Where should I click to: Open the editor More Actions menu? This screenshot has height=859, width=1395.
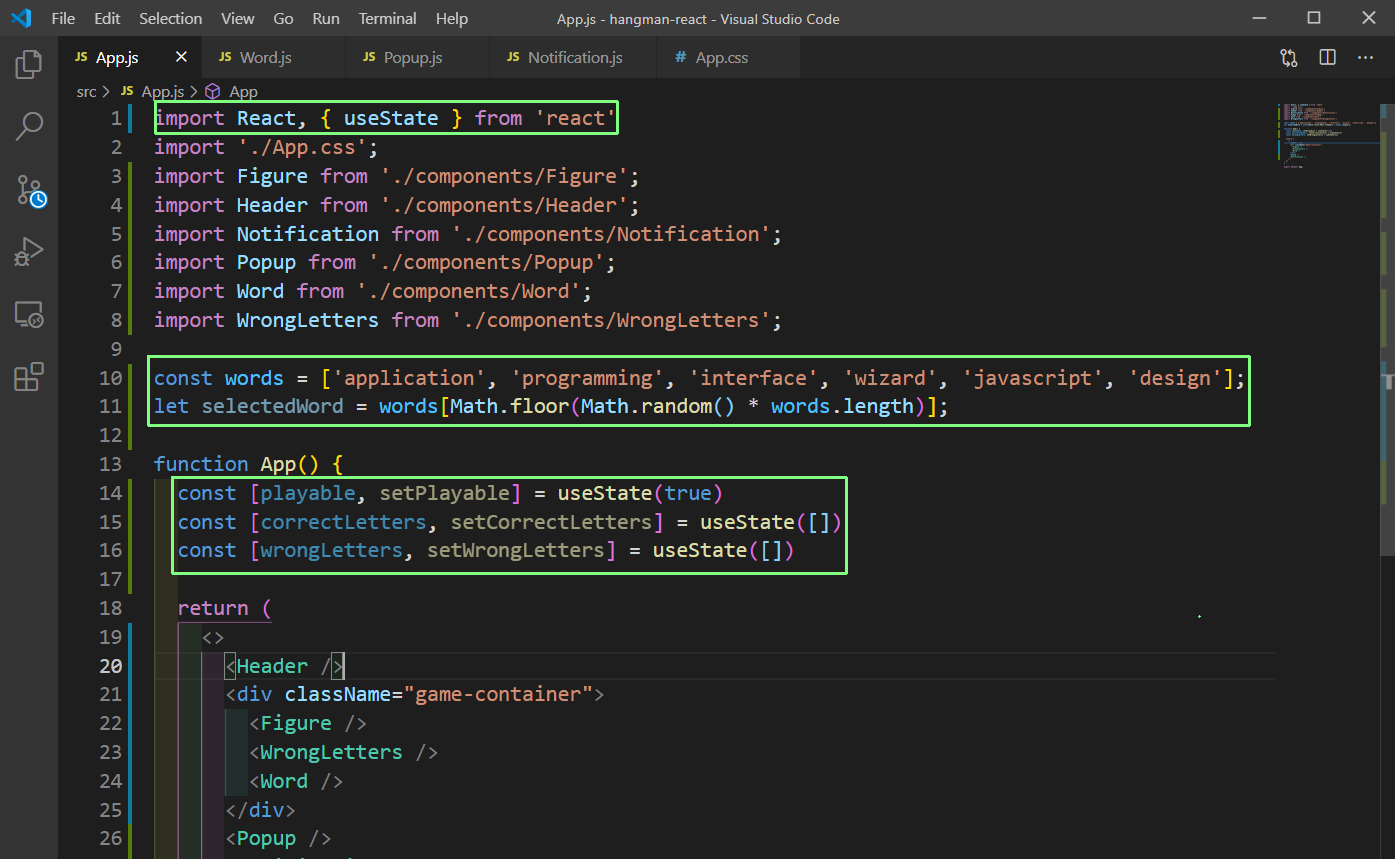1365,58
